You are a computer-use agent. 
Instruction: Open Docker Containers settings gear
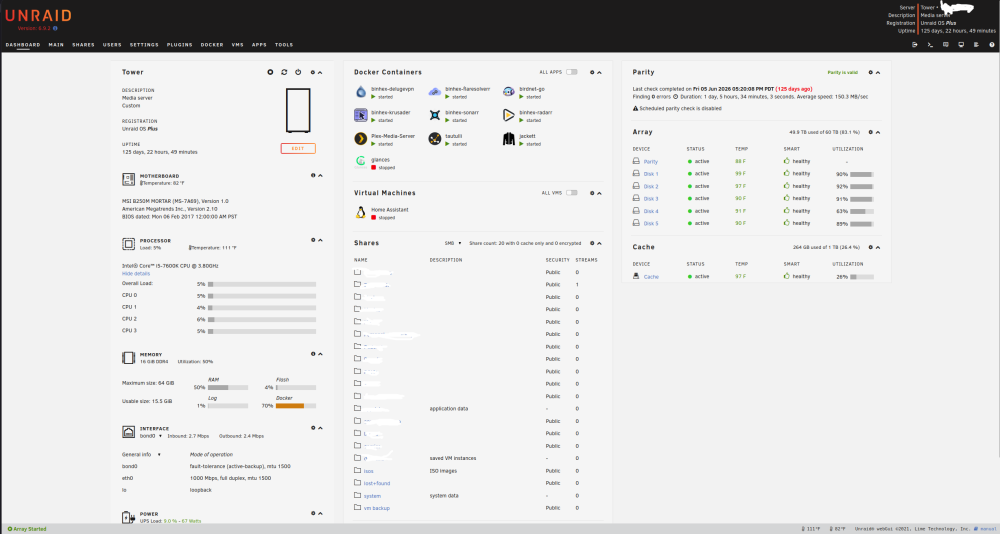pyautogui.click(x=592, y=73)
